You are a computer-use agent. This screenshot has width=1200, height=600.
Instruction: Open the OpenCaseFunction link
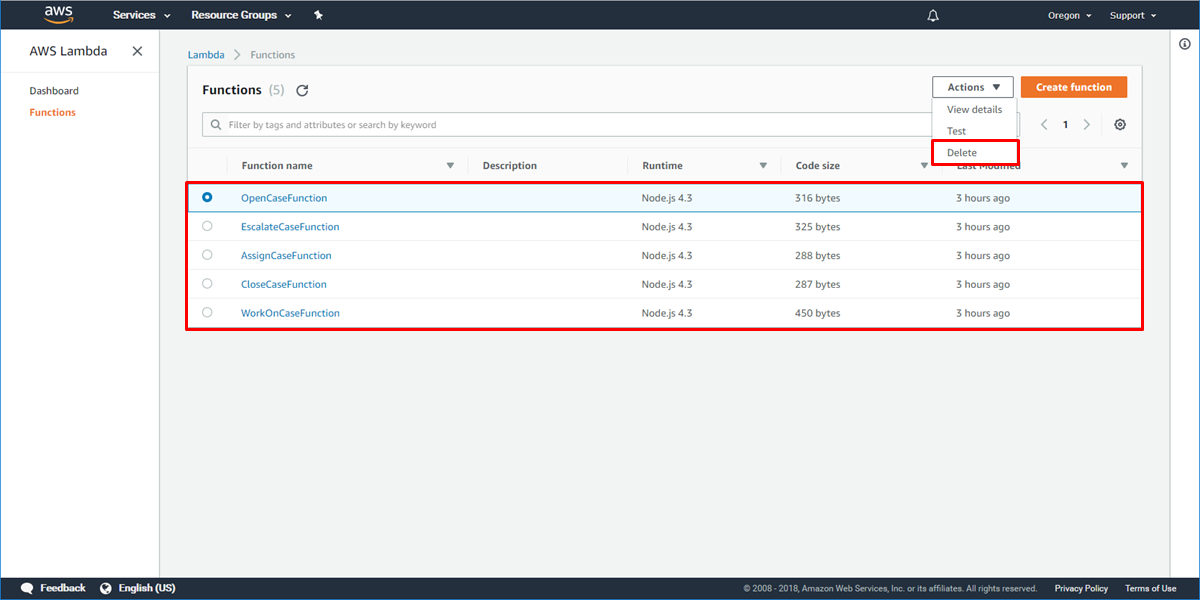tap(284, 198)
